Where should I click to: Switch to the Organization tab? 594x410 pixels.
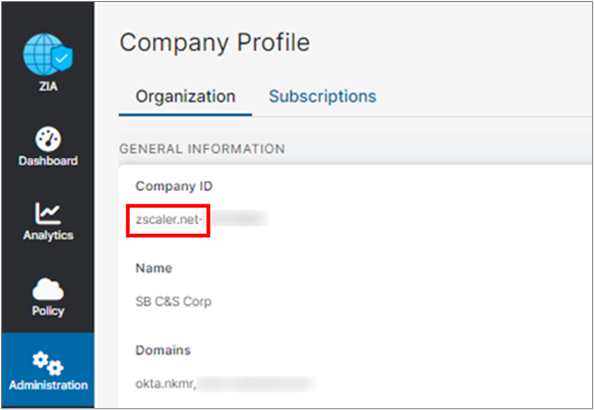(185, 97)
